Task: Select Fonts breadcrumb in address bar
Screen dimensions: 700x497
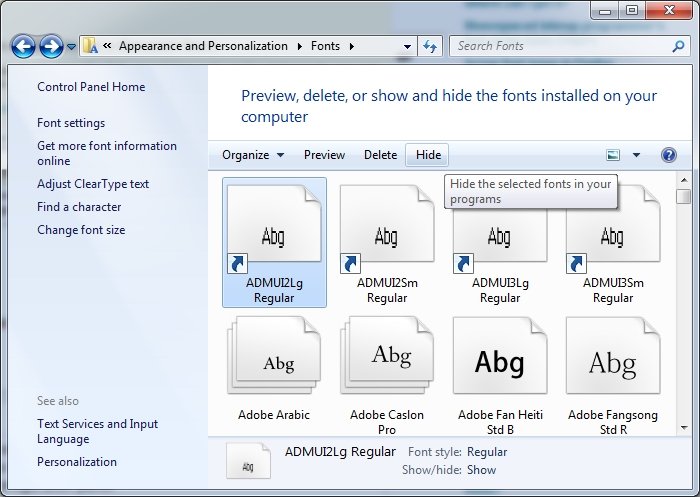Action: coord(325,46)
